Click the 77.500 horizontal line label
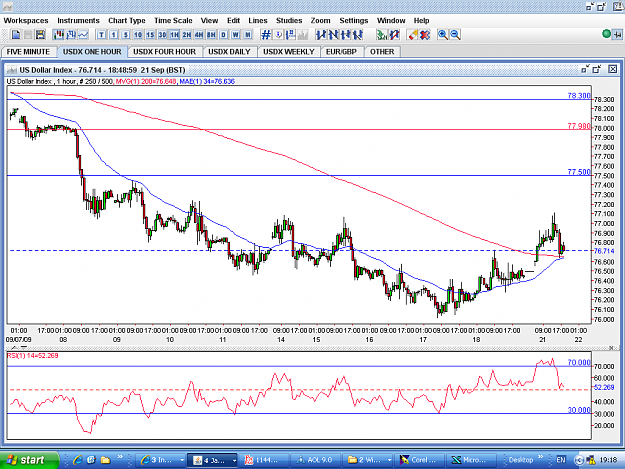The width and height of the screenshot is (625, 469). click(579, 172)
